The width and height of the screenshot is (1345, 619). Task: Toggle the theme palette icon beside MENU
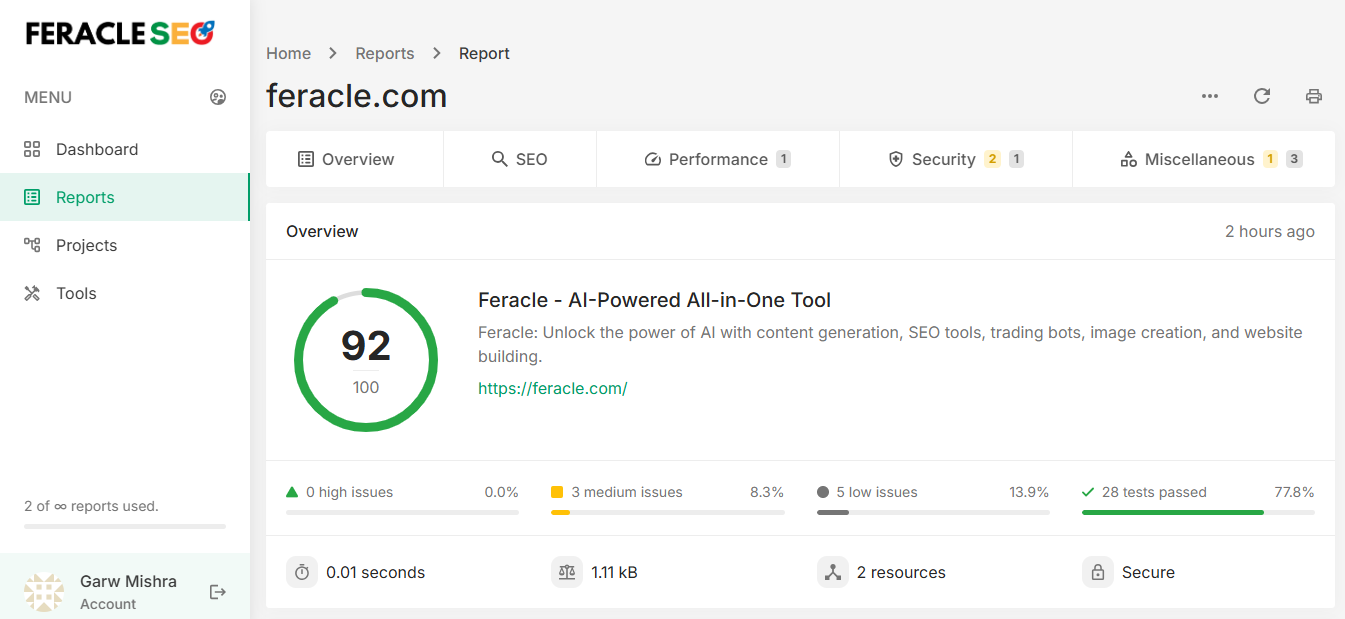click(x=218, y=97)
